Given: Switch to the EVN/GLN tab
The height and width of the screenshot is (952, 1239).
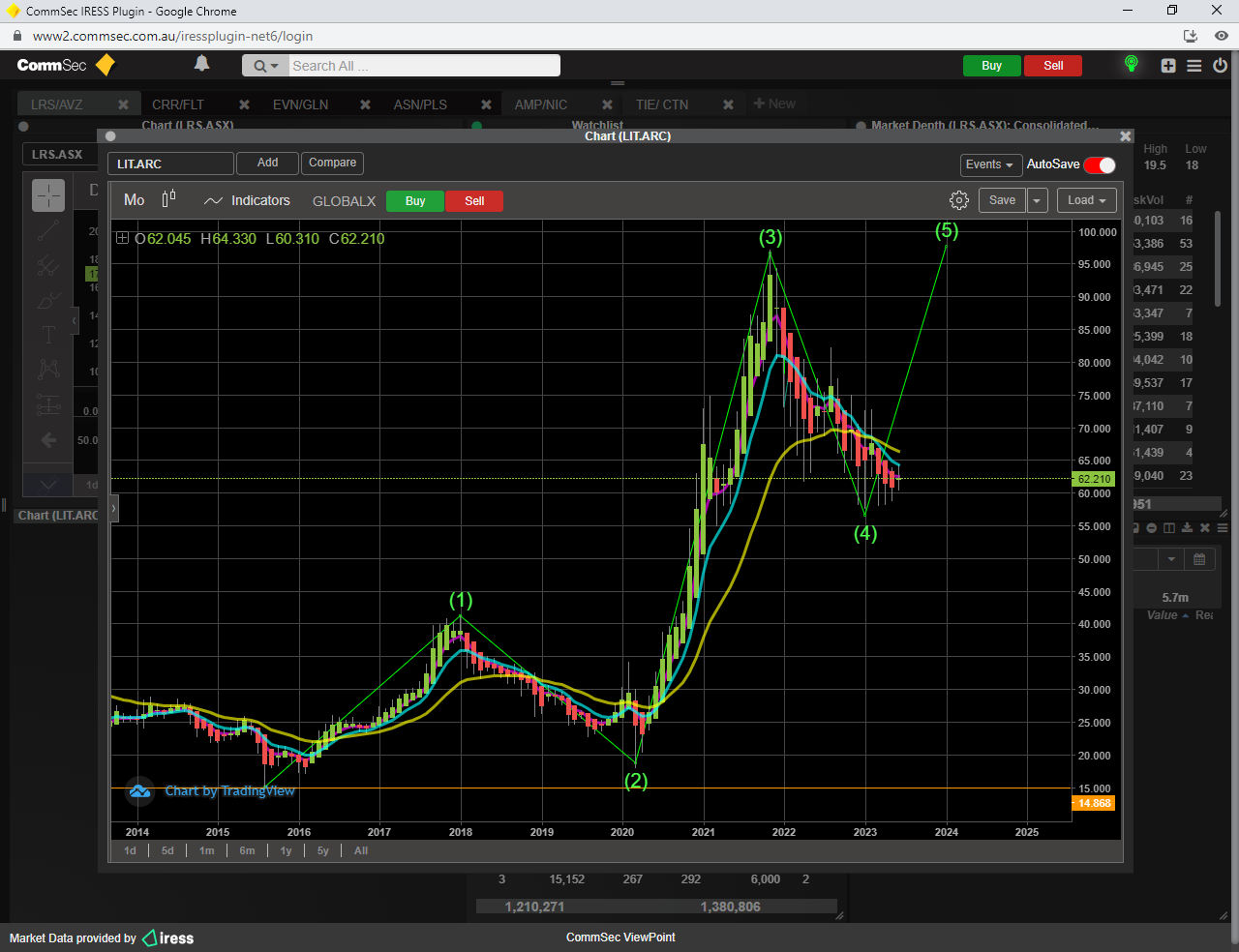Looking at the screenshot, I should [x=300, y=104].
